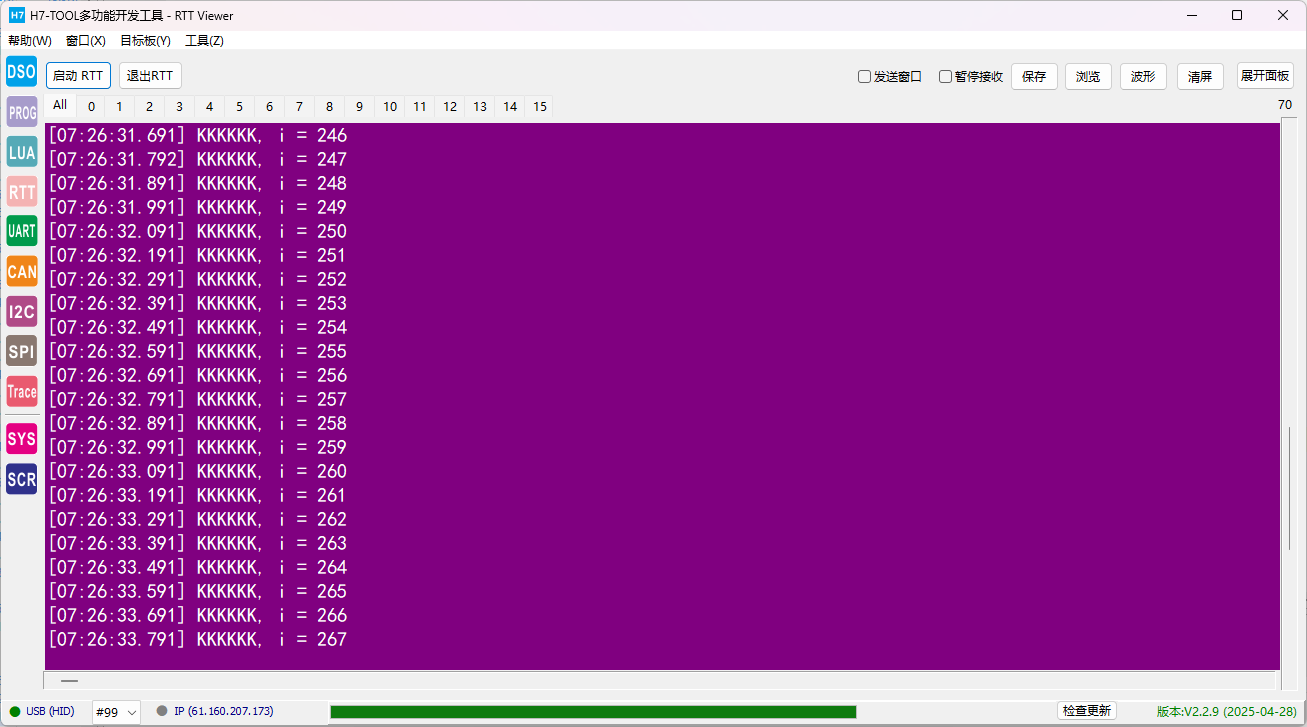Switch to channel tab 12
The width and height of the screenshot is (1307, 727).
pos(450,107)
